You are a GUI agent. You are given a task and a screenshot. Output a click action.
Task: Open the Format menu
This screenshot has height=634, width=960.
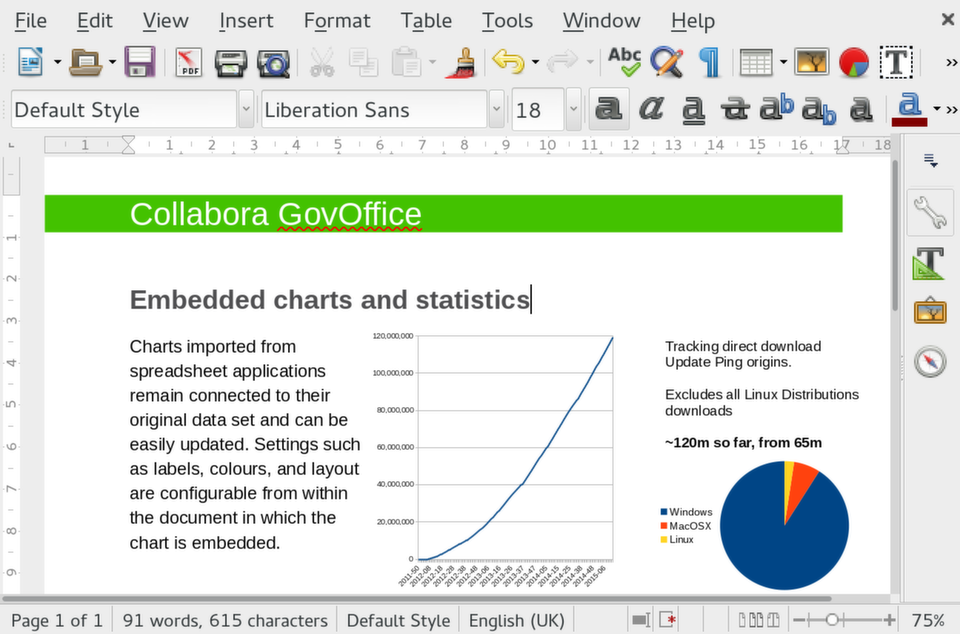pyautogui.click(x=337, y=21)
